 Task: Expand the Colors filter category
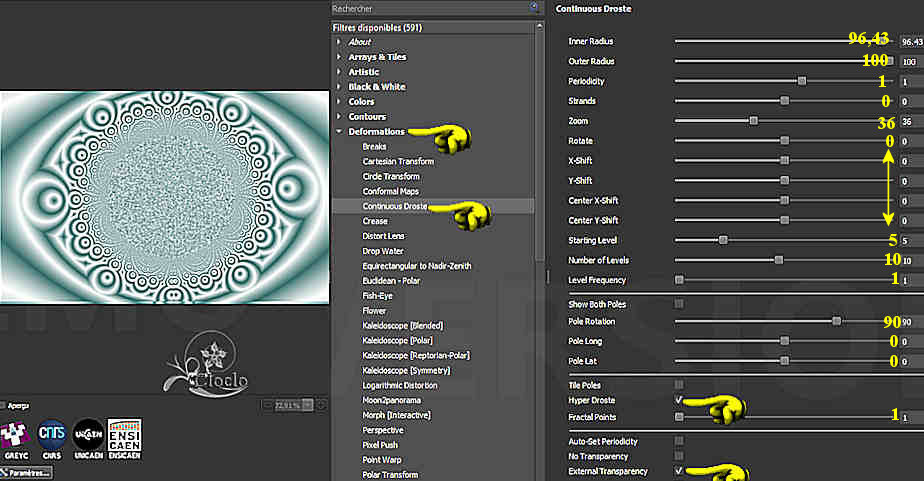(x=340, y=102)
